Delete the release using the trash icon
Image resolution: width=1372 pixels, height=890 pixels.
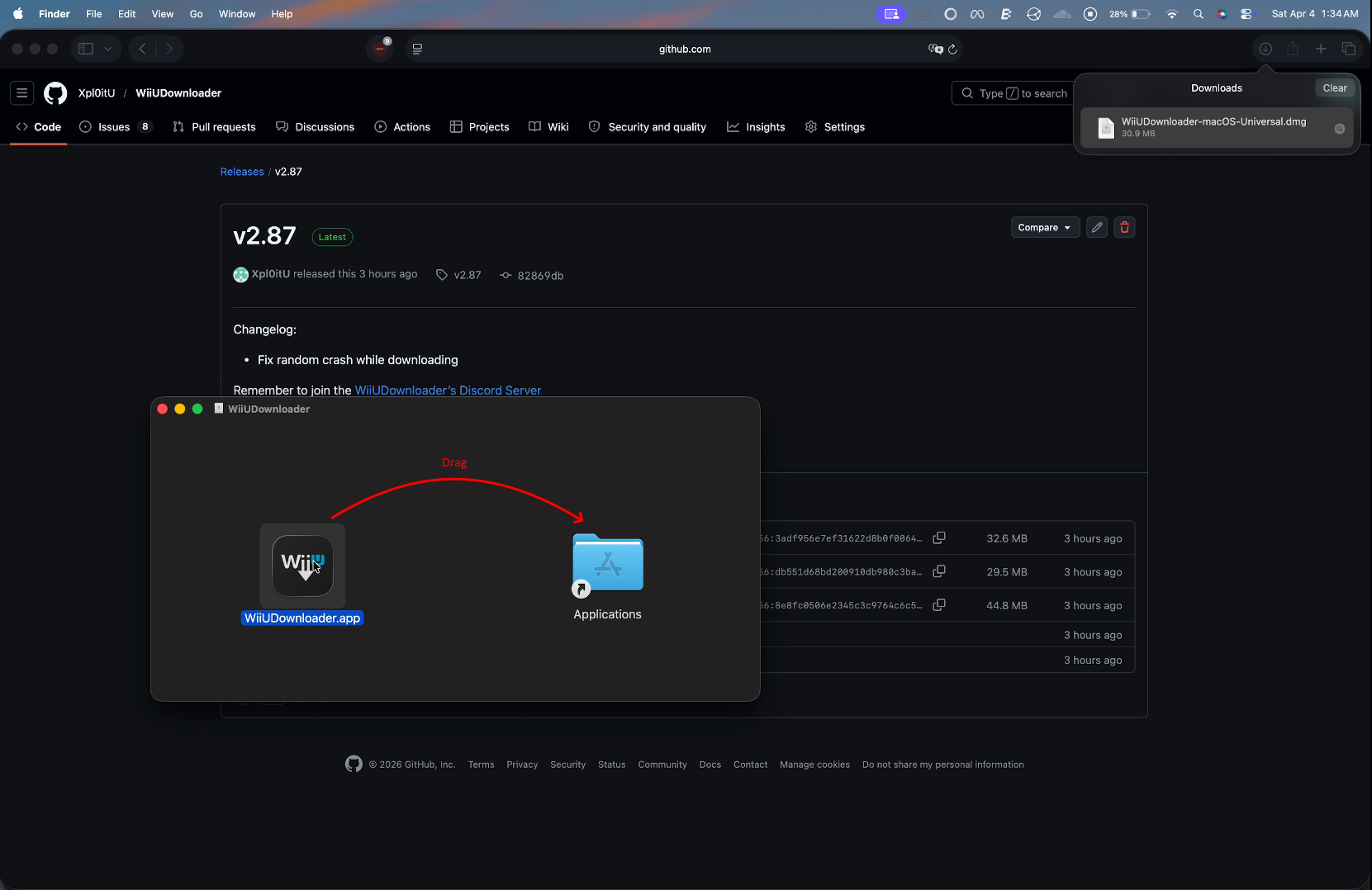[1125, 227]
